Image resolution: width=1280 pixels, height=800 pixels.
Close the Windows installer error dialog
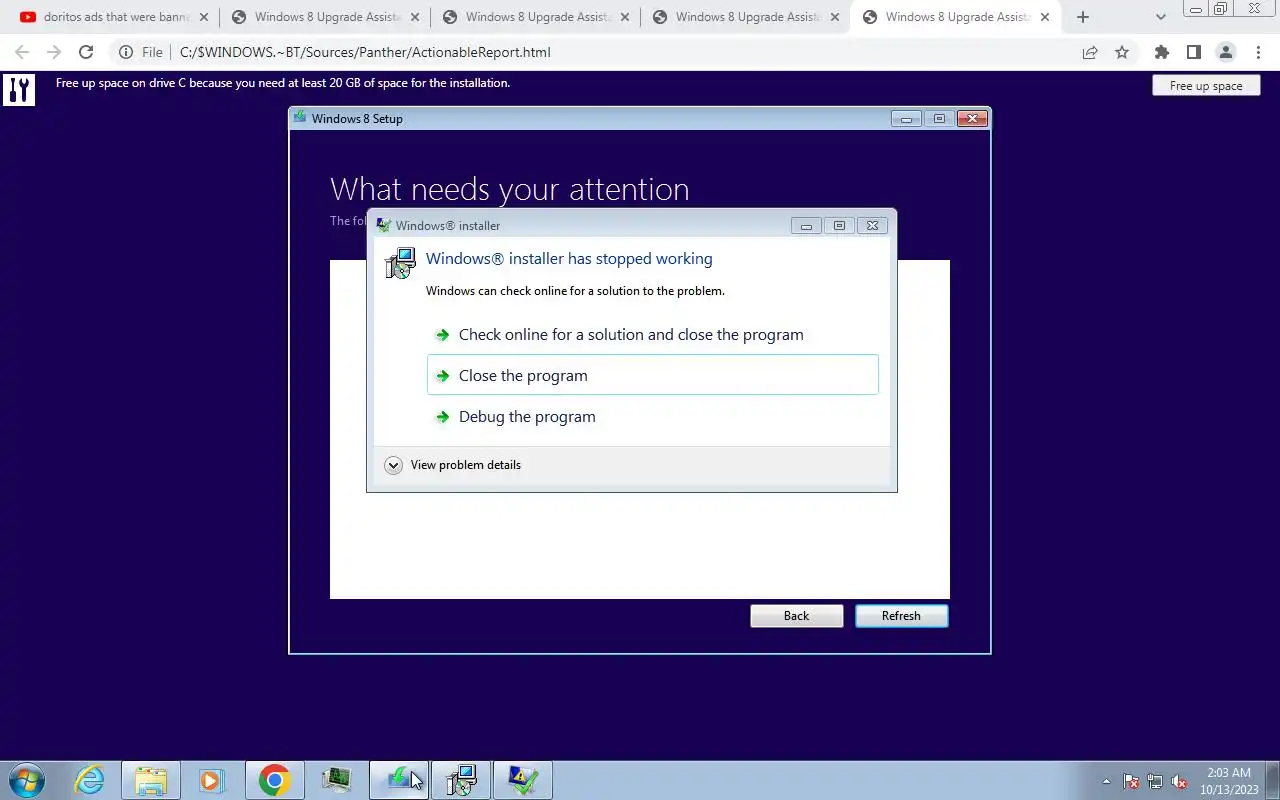tap(872, 226)
